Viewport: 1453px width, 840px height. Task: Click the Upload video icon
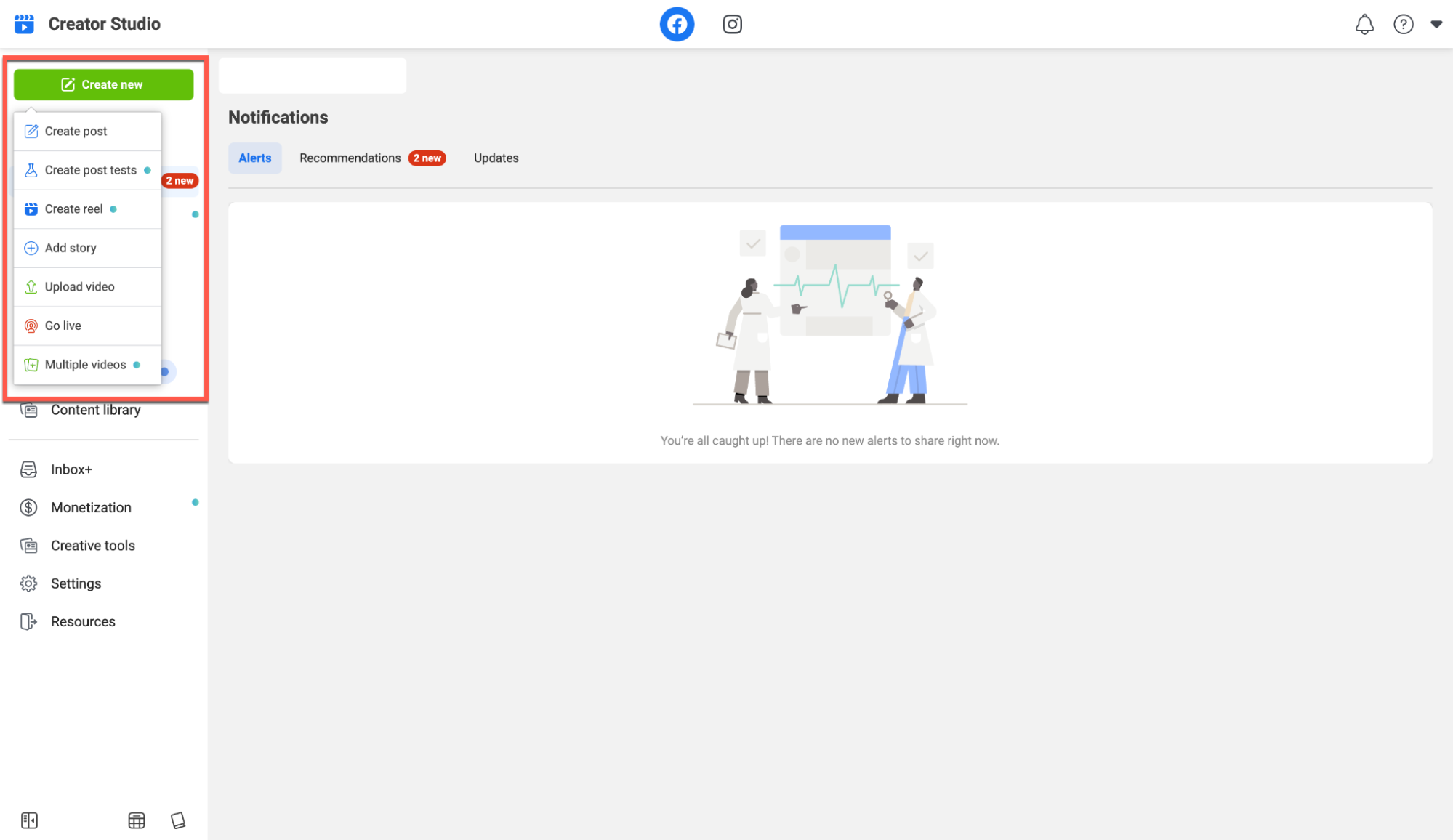coord(30,286)
